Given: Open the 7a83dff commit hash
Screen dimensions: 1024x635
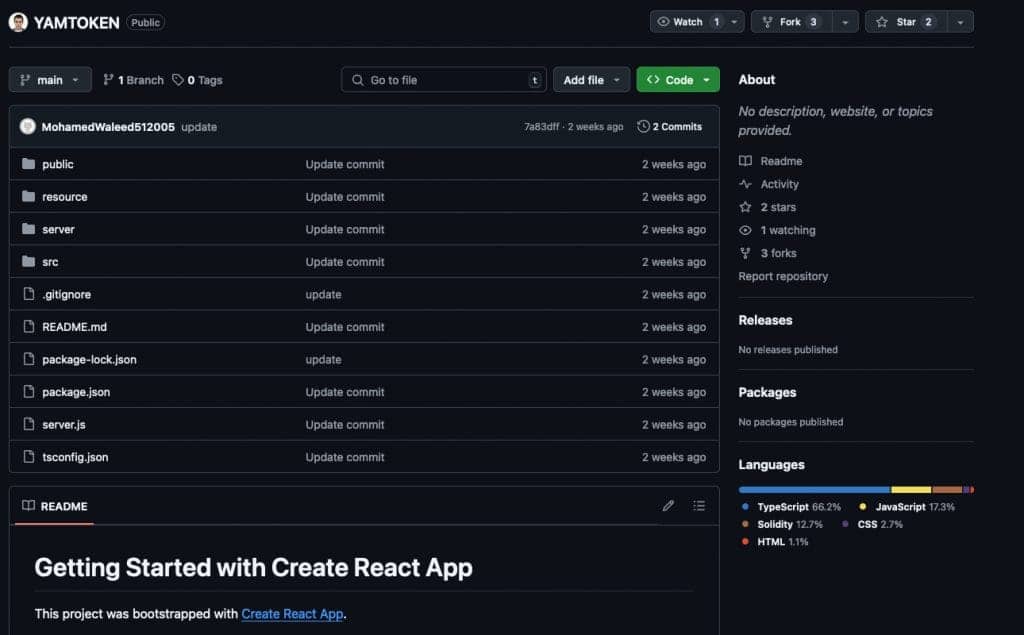Looking at the screenshot, I should click(541, 127).
